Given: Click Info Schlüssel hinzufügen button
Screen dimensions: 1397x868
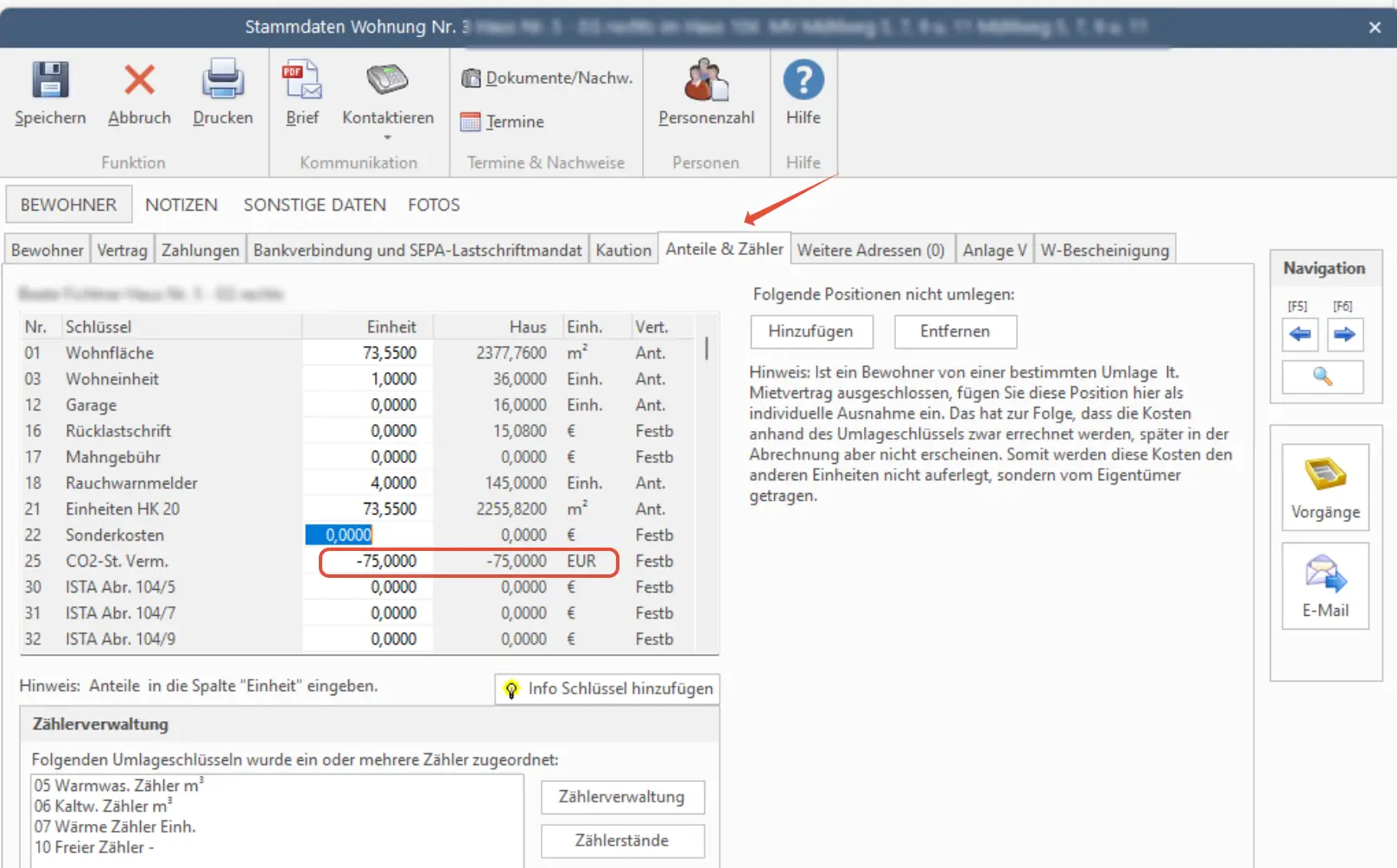Looking at the screenshot, I should pos(607,688).
